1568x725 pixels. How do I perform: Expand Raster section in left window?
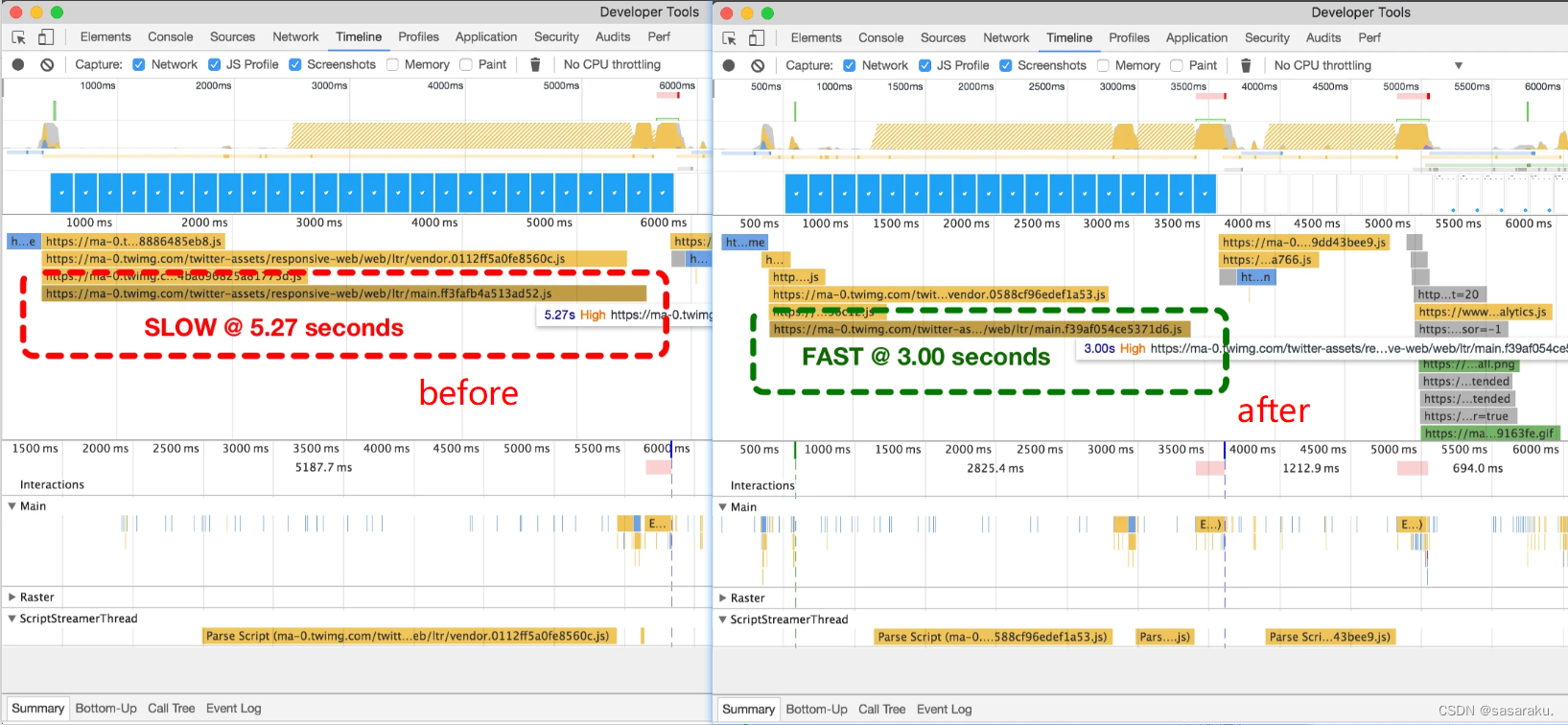tap(12, 596)
